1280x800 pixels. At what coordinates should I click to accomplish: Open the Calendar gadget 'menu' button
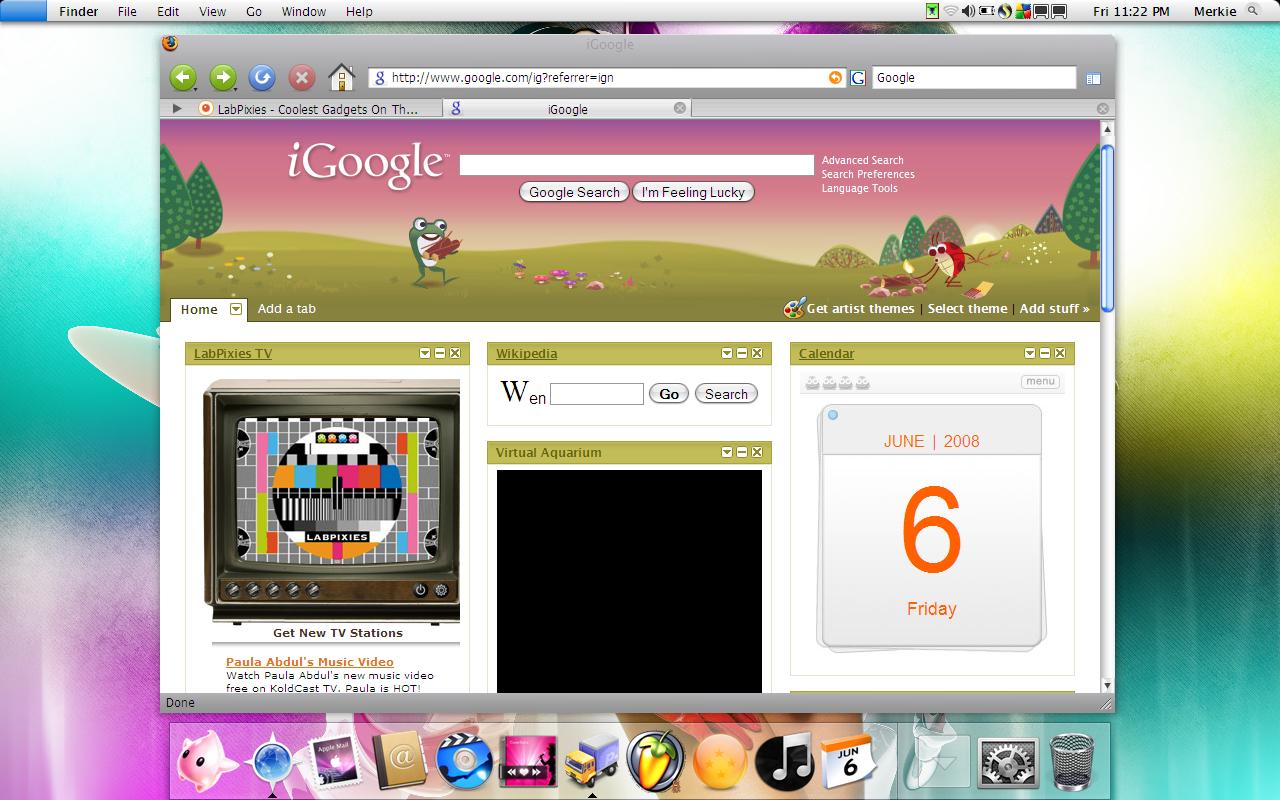point(1040,381)
